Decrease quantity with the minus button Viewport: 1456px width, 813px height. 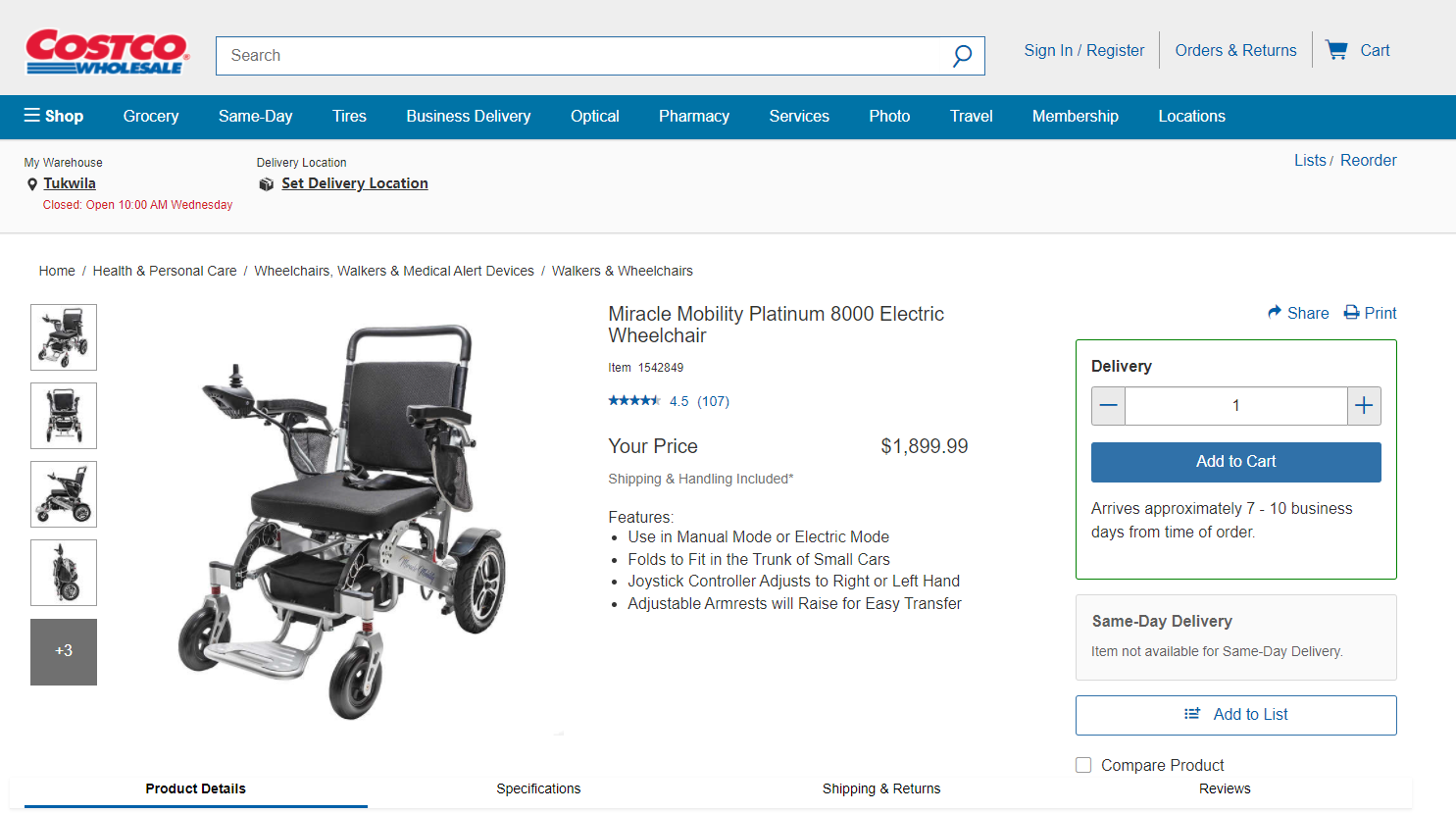(x=1109, y=406)
